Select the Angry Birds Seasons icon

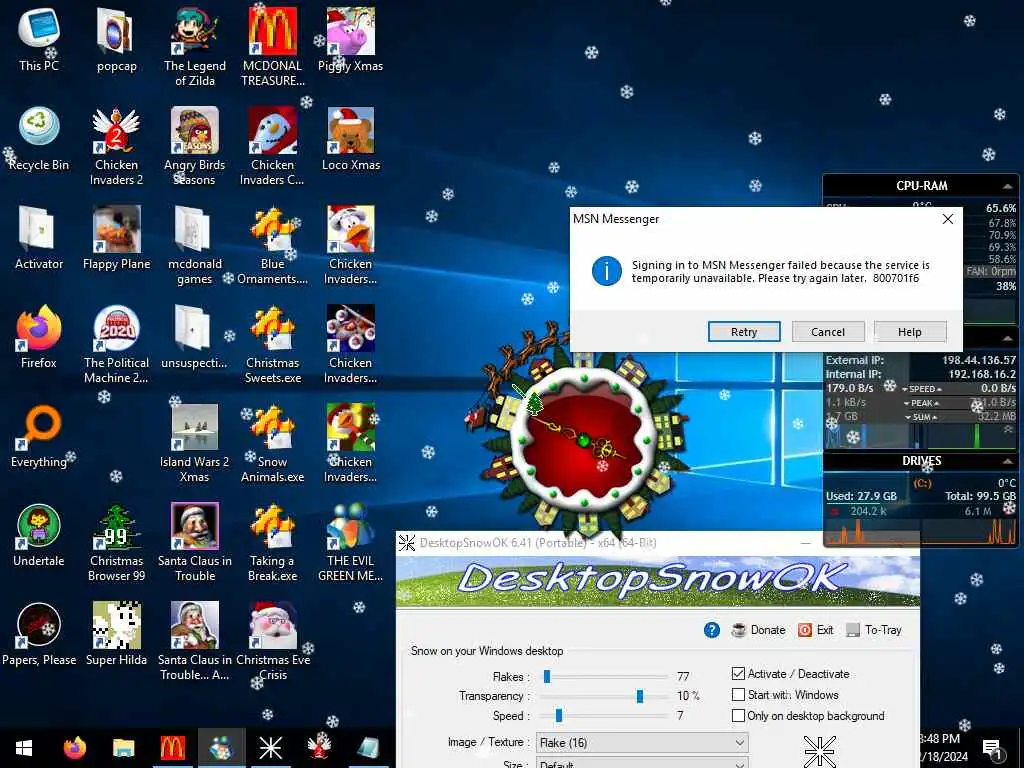[x=195, y=146]
